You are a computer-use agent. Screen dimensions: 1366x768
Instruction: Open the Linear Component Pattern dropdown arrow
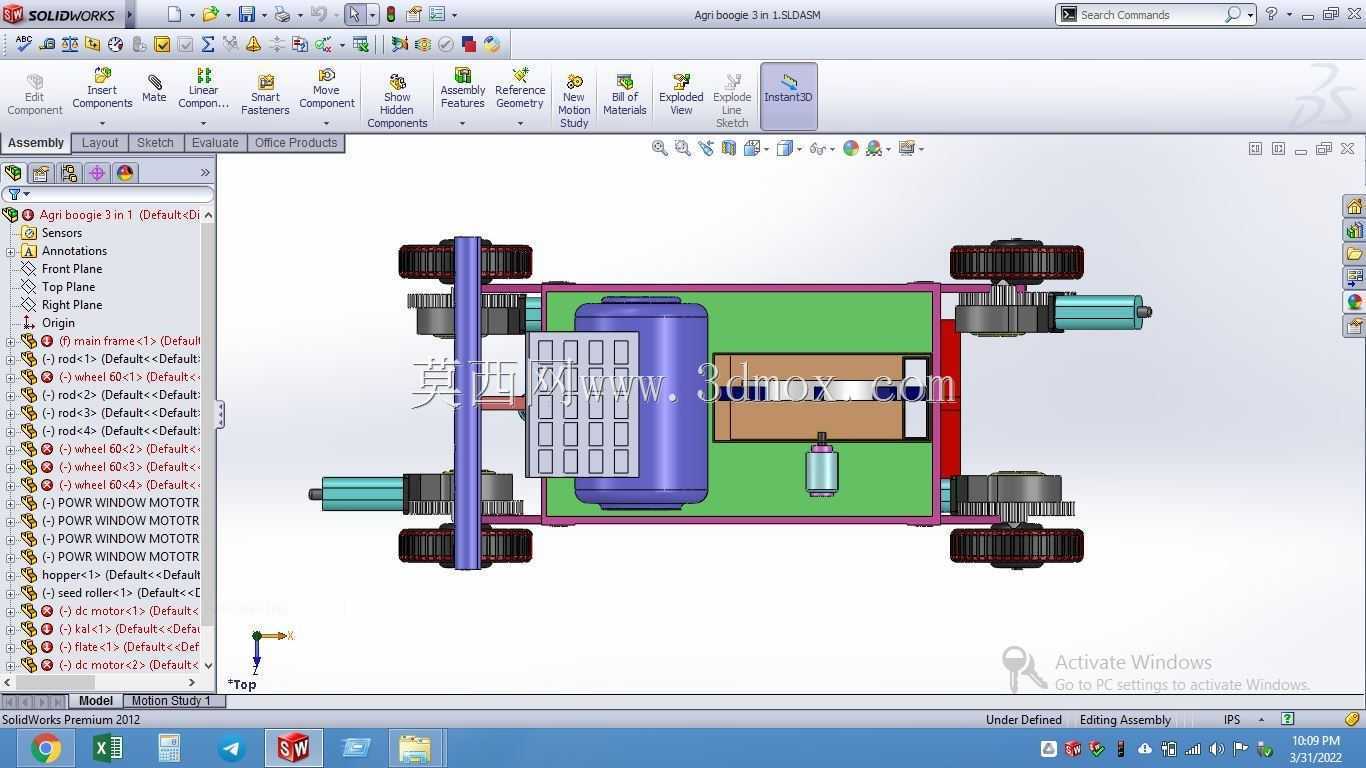pos(203,124)
